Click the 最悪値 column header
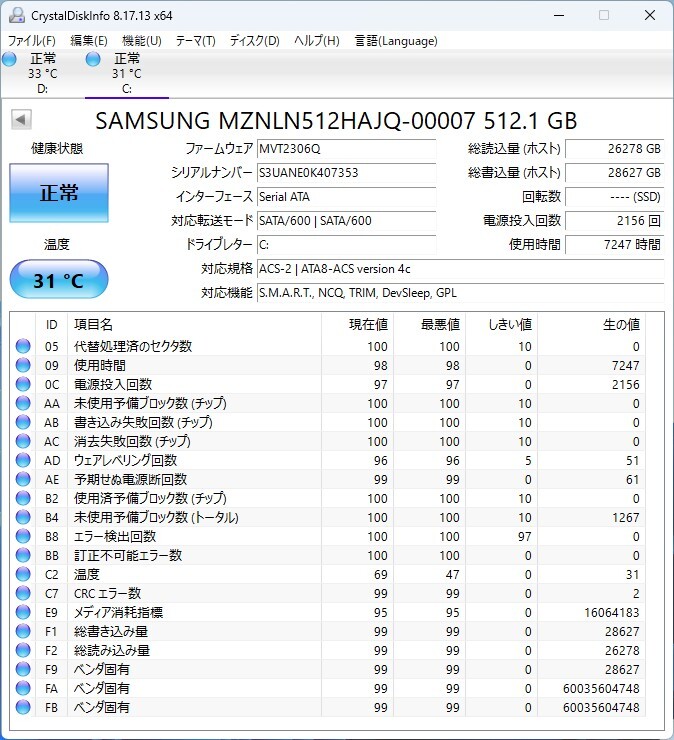Viewport: 674px width, 740px height. [430, 325]
